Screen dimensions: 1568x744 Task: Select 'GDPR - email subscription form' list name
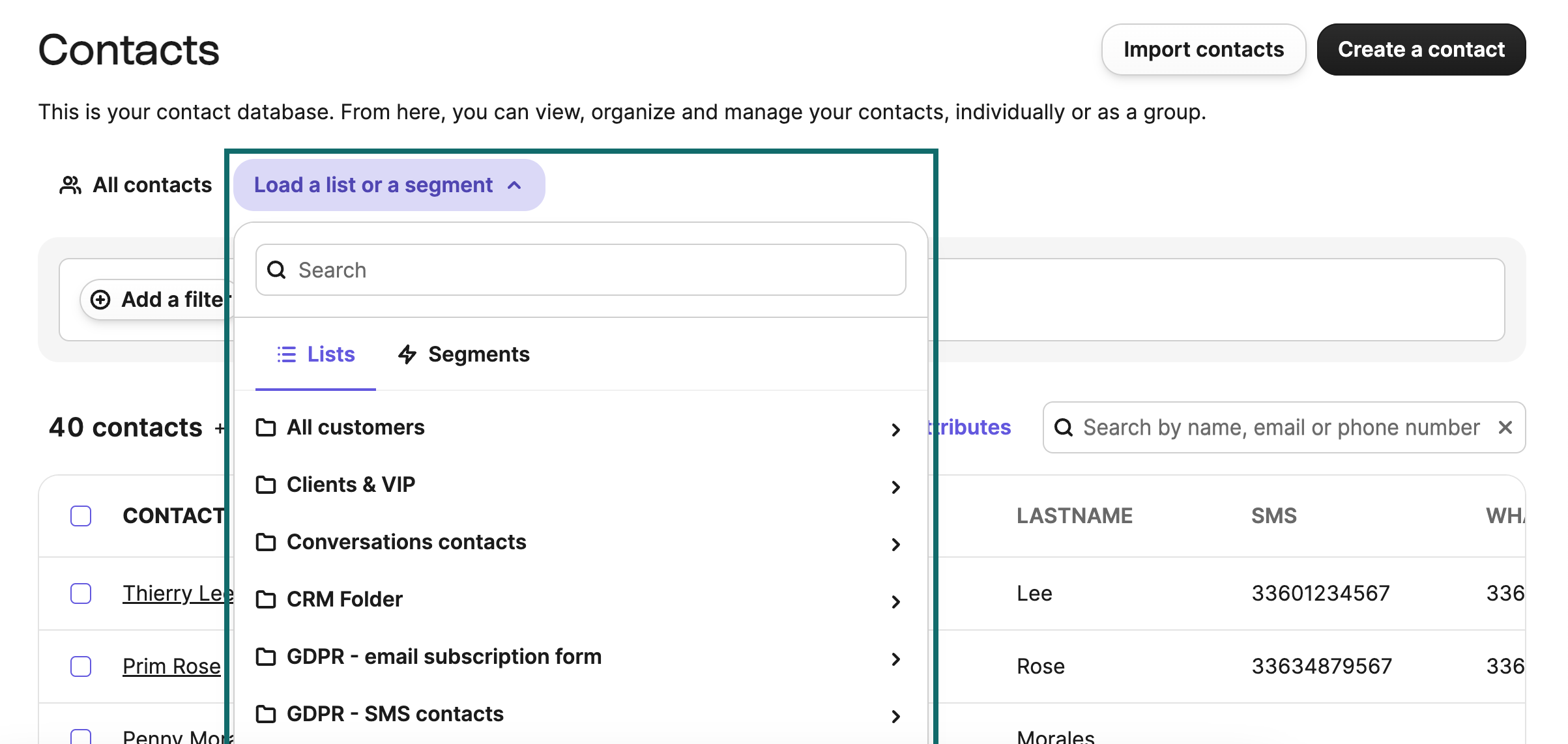click(444, 657)
